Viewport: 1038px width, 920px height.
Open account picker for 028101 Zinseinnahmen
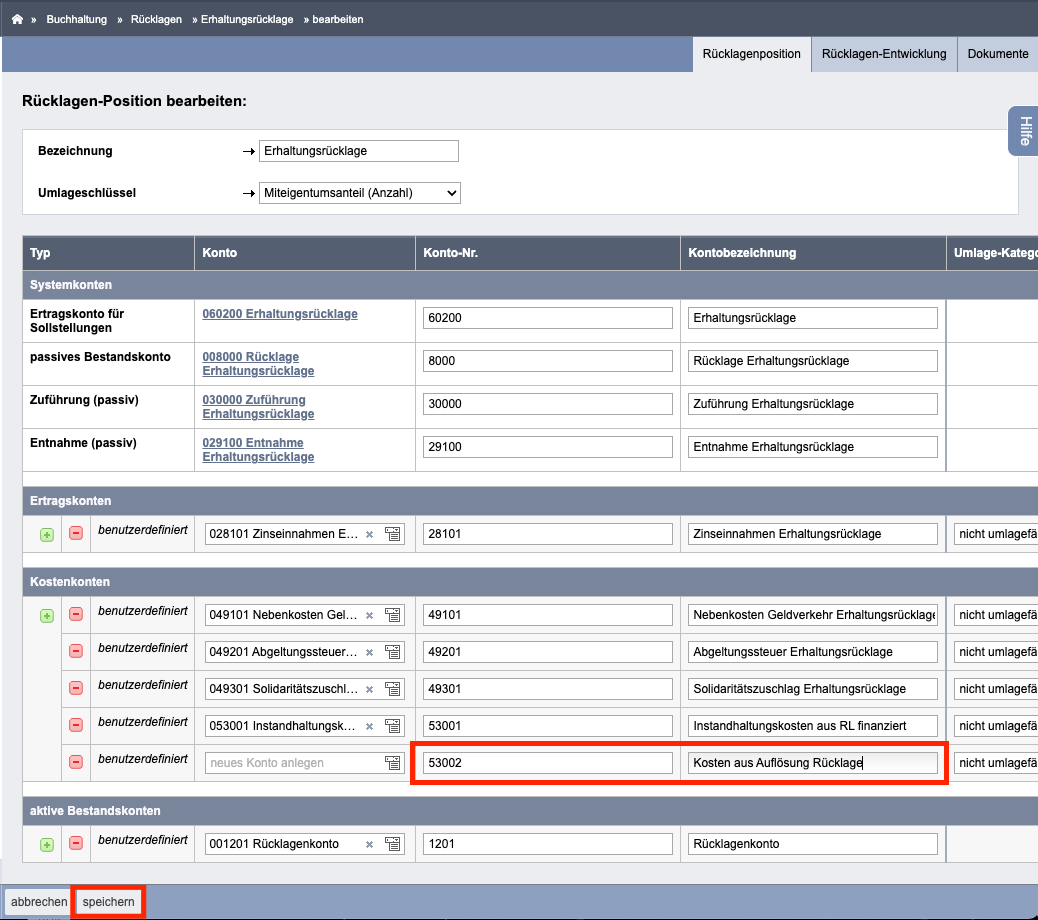point(393,534)
